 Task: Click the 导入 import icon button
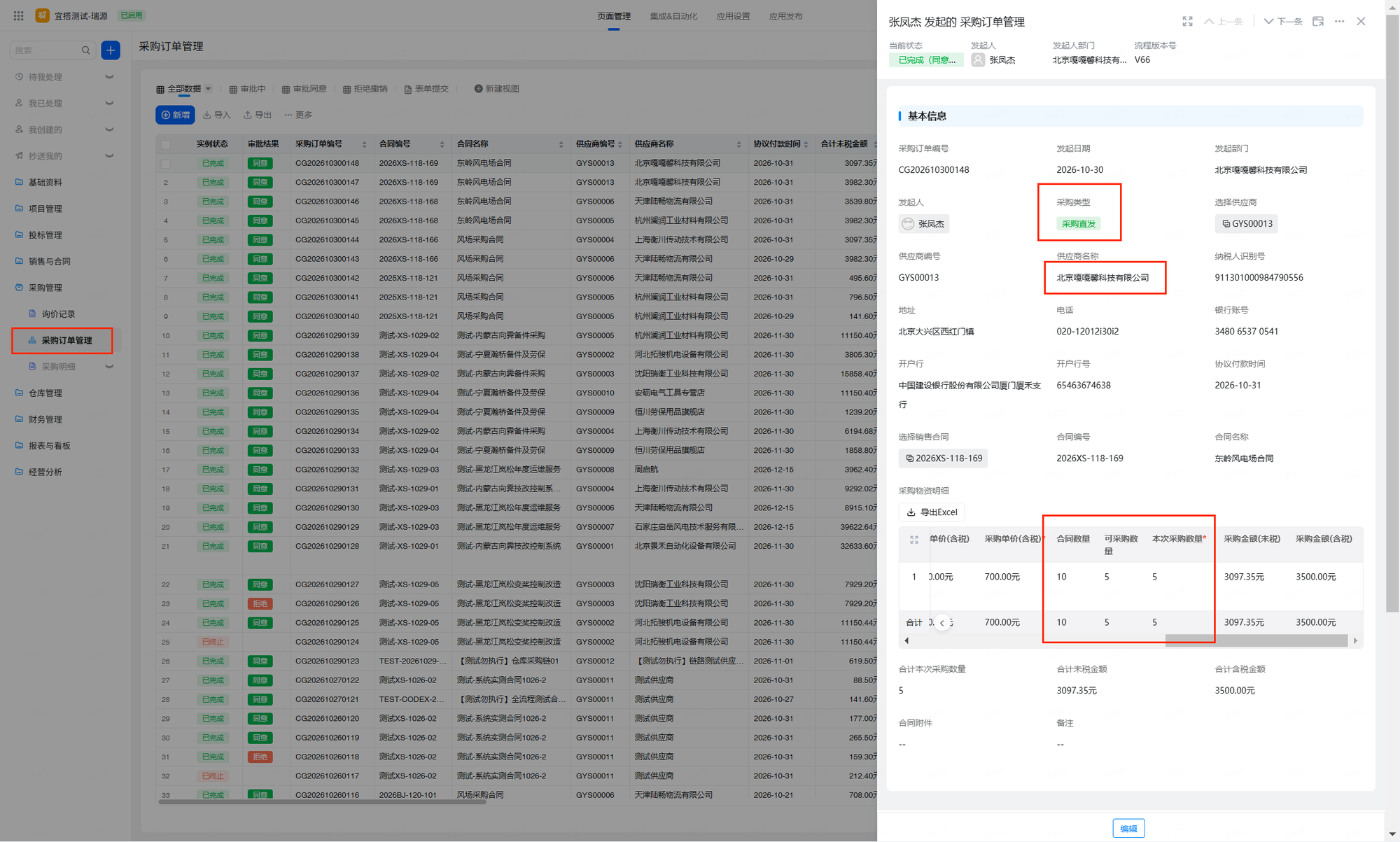(216, 115)
